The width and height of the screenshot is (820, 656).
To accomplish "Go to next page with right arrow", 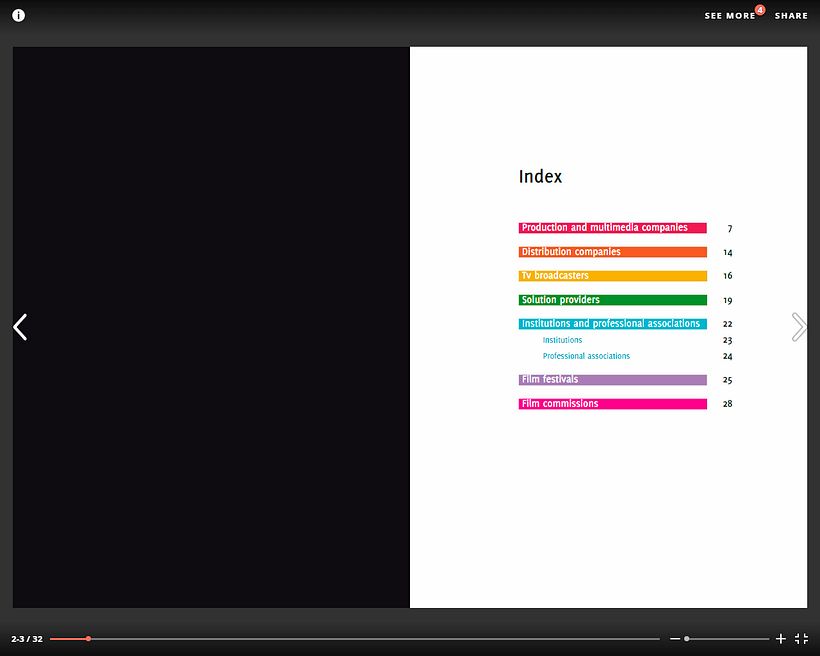I will [x=798, y=327].
